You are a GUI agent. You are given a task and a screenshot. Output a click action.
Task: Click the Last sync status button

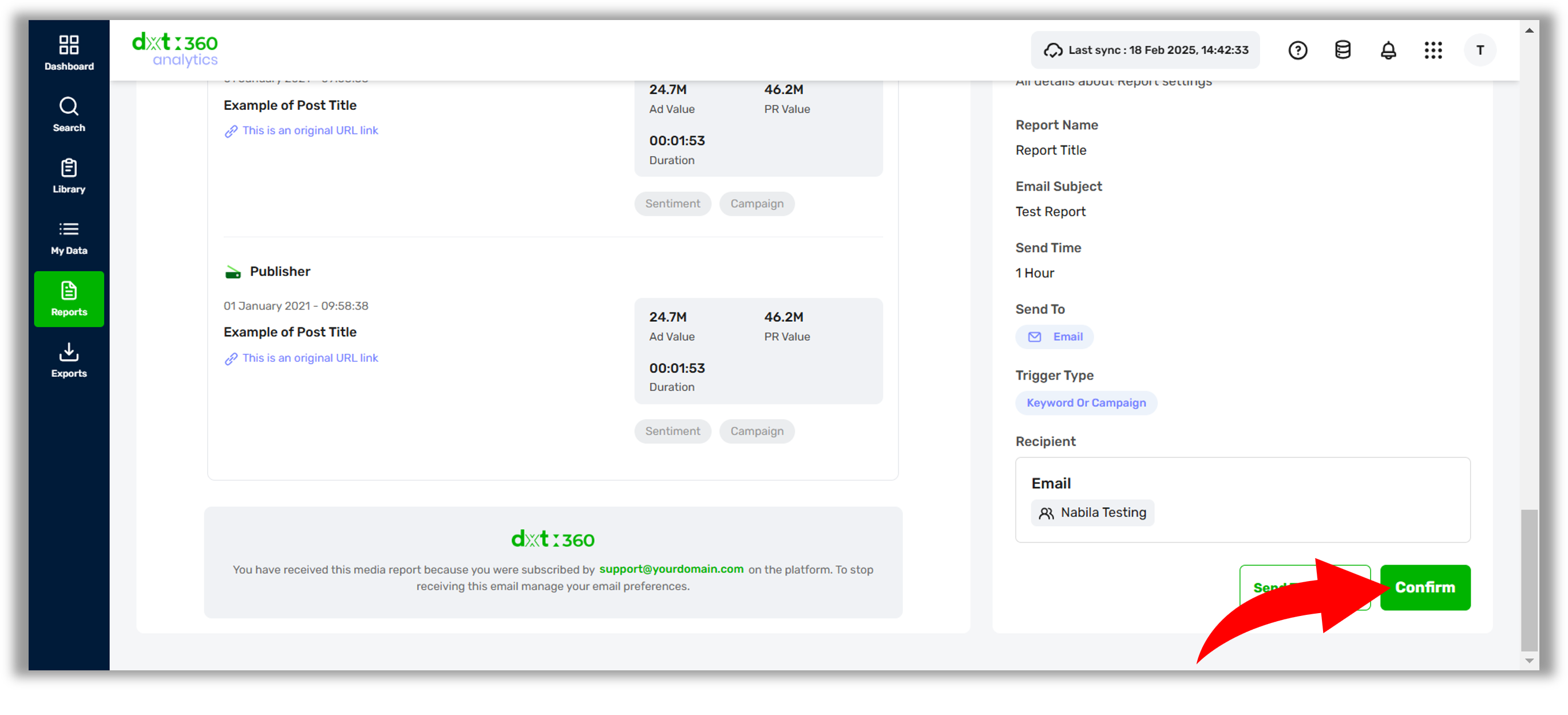coord(1145,50)
